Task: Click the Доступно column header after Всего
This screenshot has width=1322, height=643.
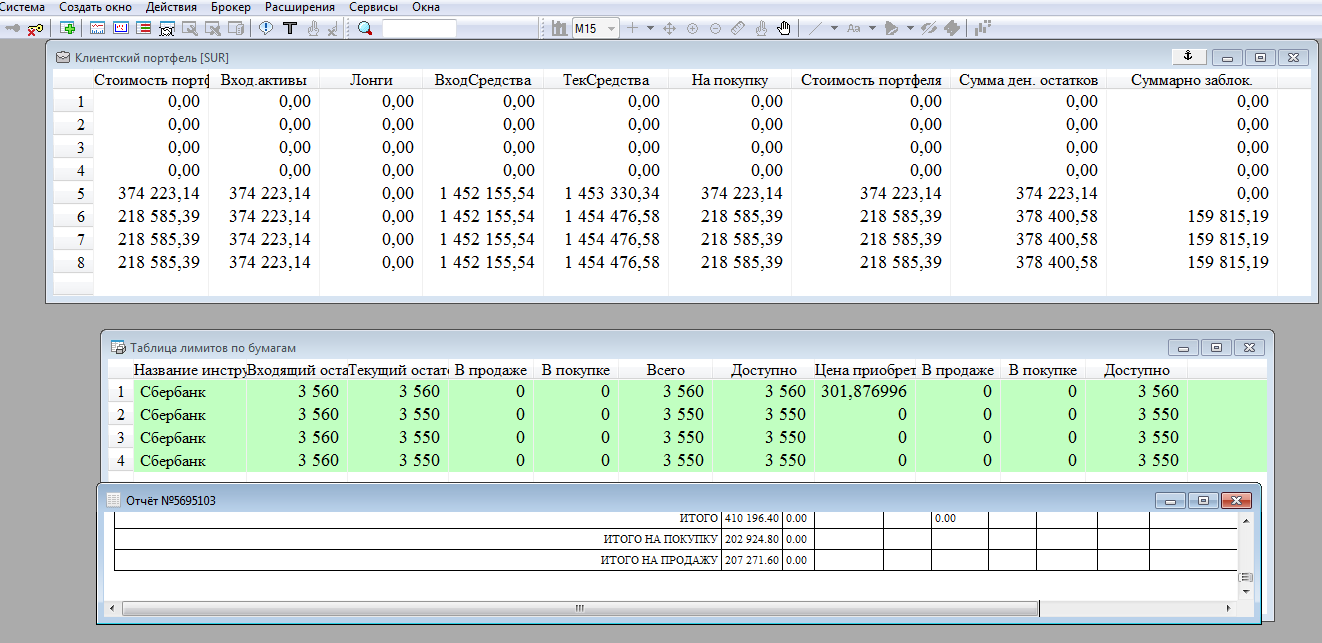Action: (x=763, y=370)
